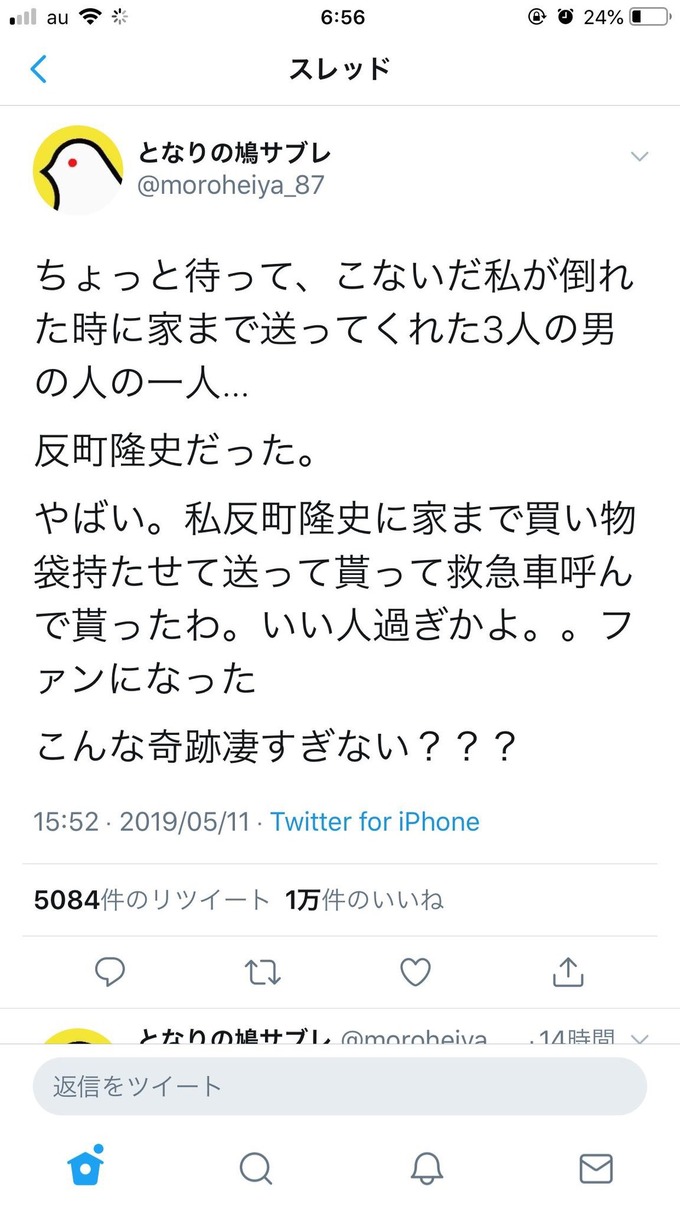This screenshot has height=1209, width=680.
Task: Expand tweet options chevron menu
Action: click(x=638, y=156)
